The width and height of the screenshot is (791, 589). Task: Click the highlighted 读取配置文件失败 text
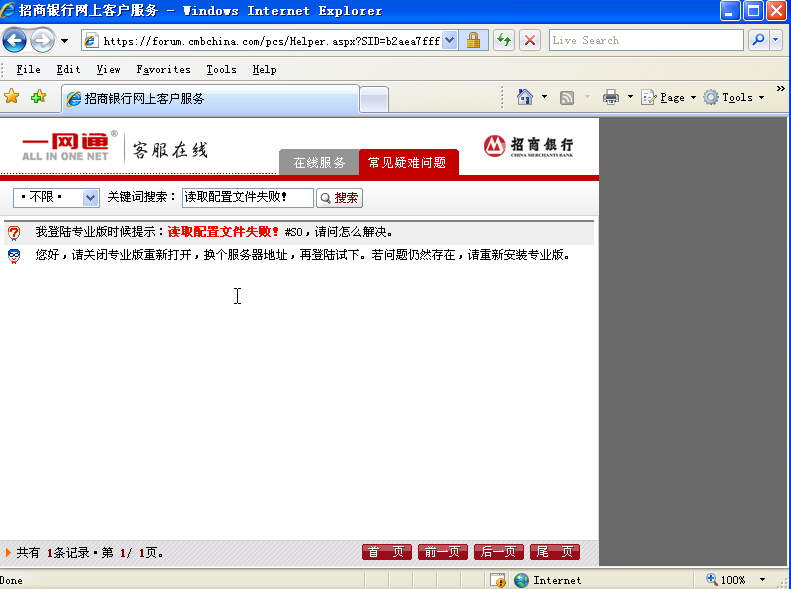point(223,232)
